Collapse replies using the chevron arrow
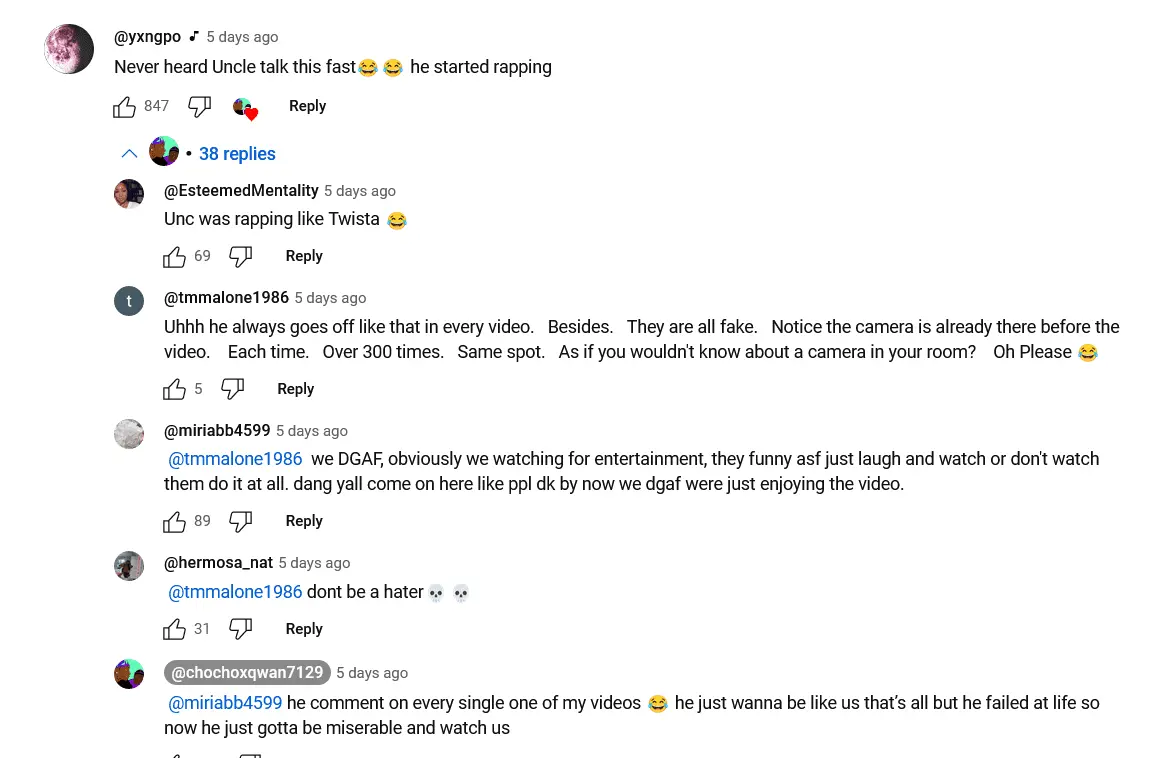Image resolution: width=1151 pixels, height=758 pixels. [129, 154]
